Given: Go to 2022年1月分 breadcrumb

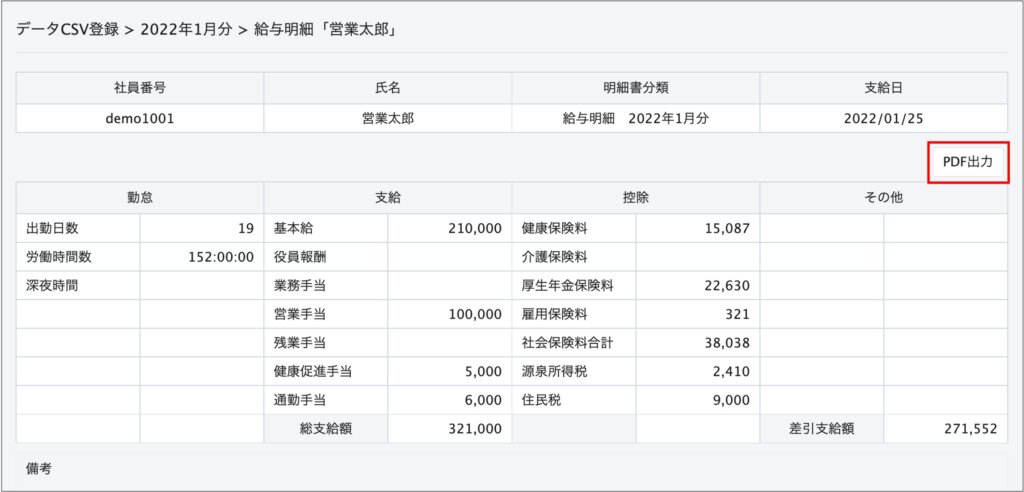Looking at the screenshot, I should (x=185, y=29).
